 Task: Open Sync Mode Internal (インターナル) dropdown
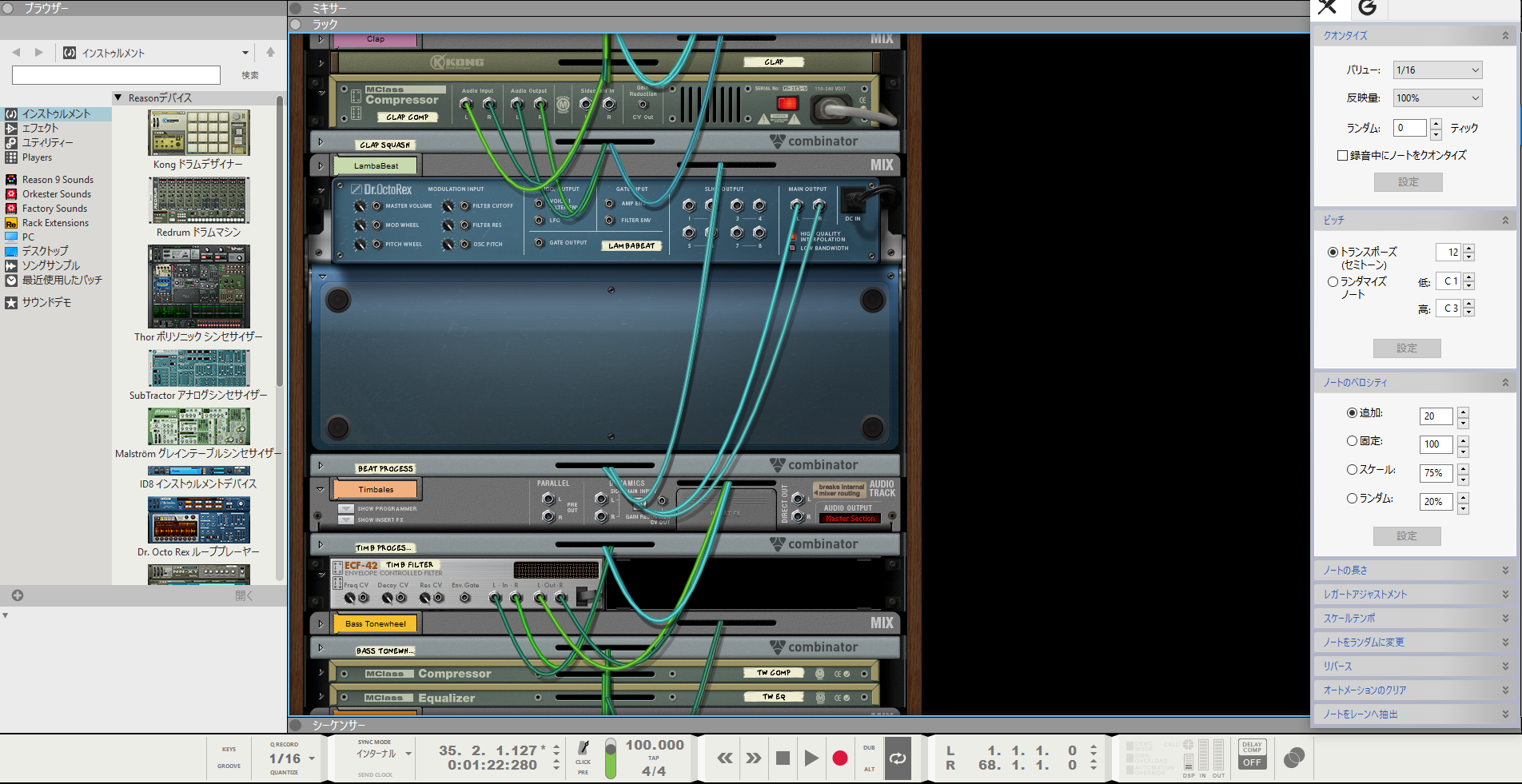coord(408,754)
